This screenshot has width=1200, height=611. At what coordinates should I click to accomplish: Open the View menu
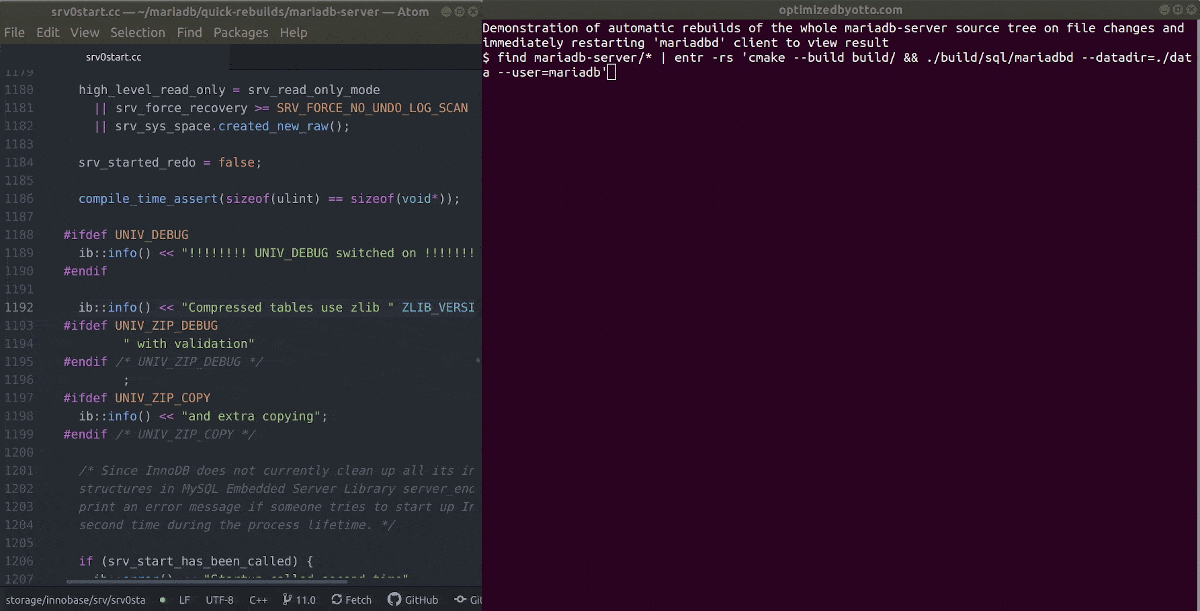pos(83,32)
